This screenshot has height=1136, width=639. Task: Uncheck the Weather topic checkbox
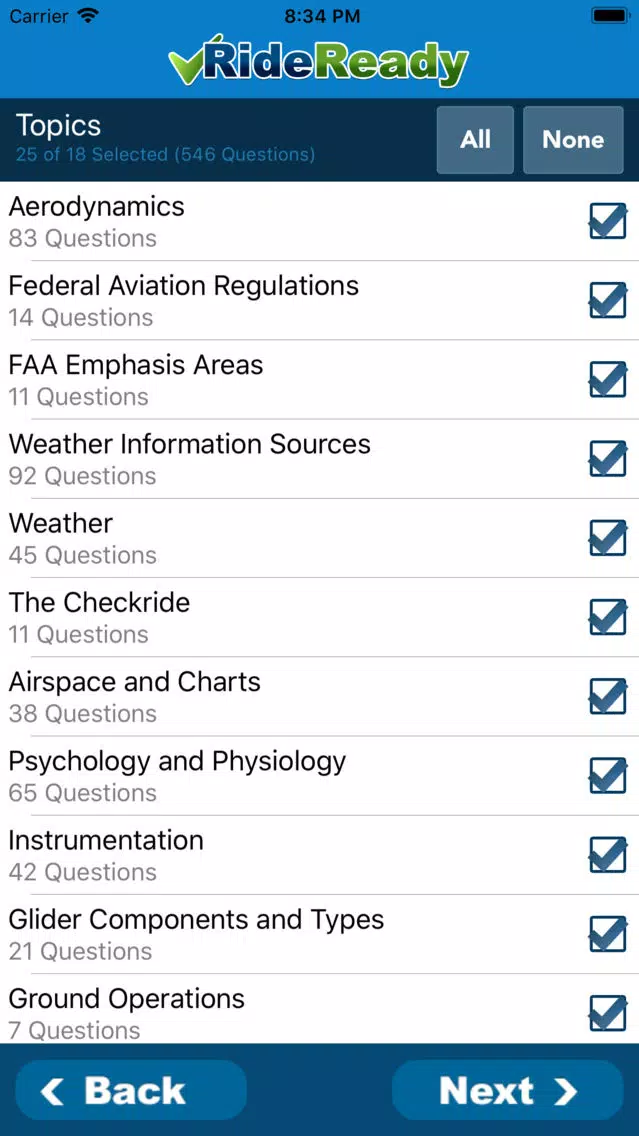point(608,537)
